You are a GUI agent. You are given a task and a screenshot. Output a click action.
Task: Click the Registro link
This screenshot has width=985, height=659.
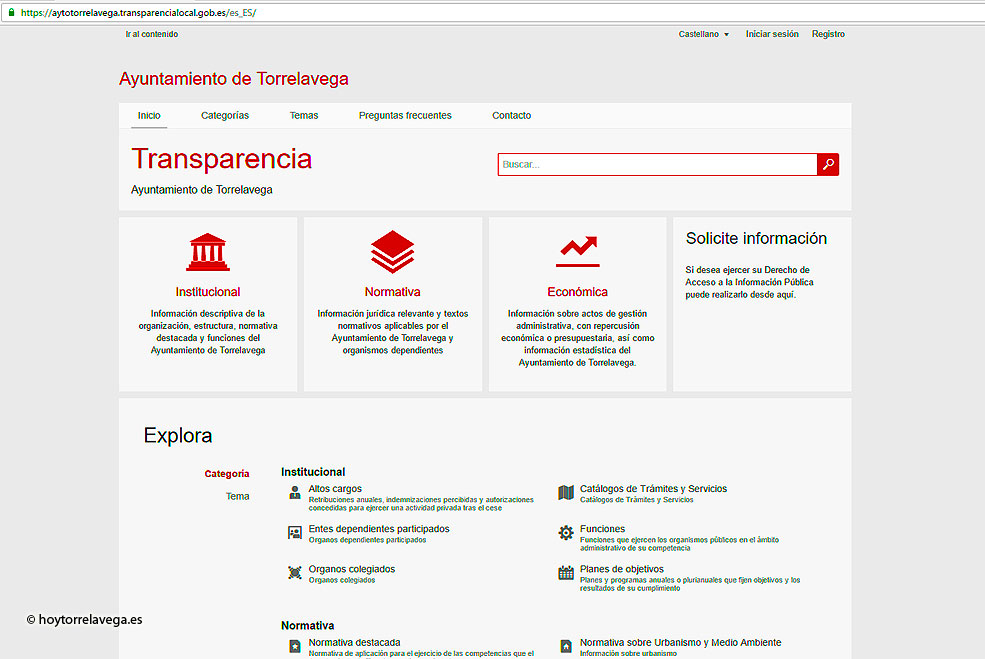pyautogui.click(x=828, y=34)
